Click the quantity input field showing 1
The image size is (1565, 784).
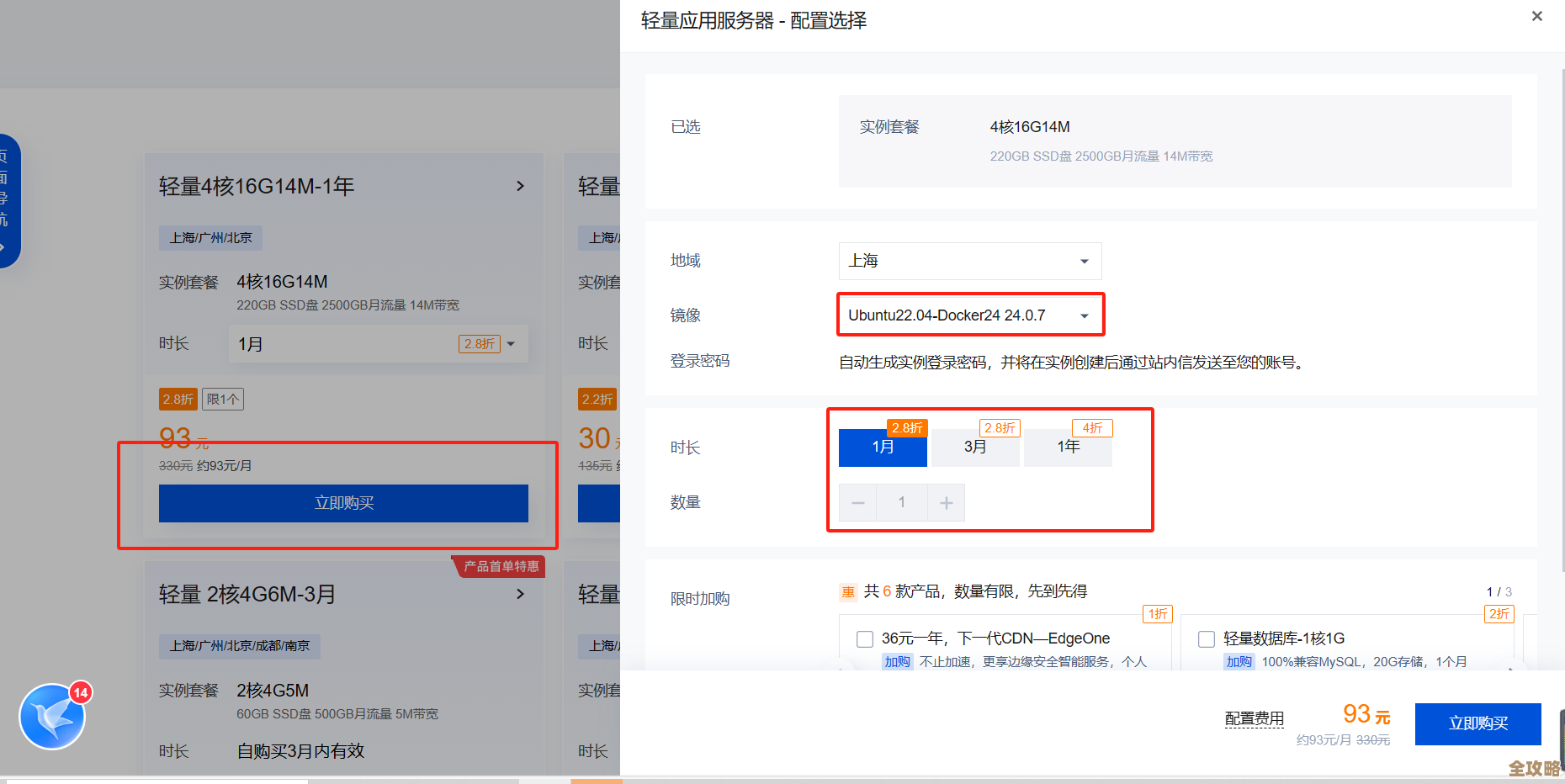(x=901, y=502)
